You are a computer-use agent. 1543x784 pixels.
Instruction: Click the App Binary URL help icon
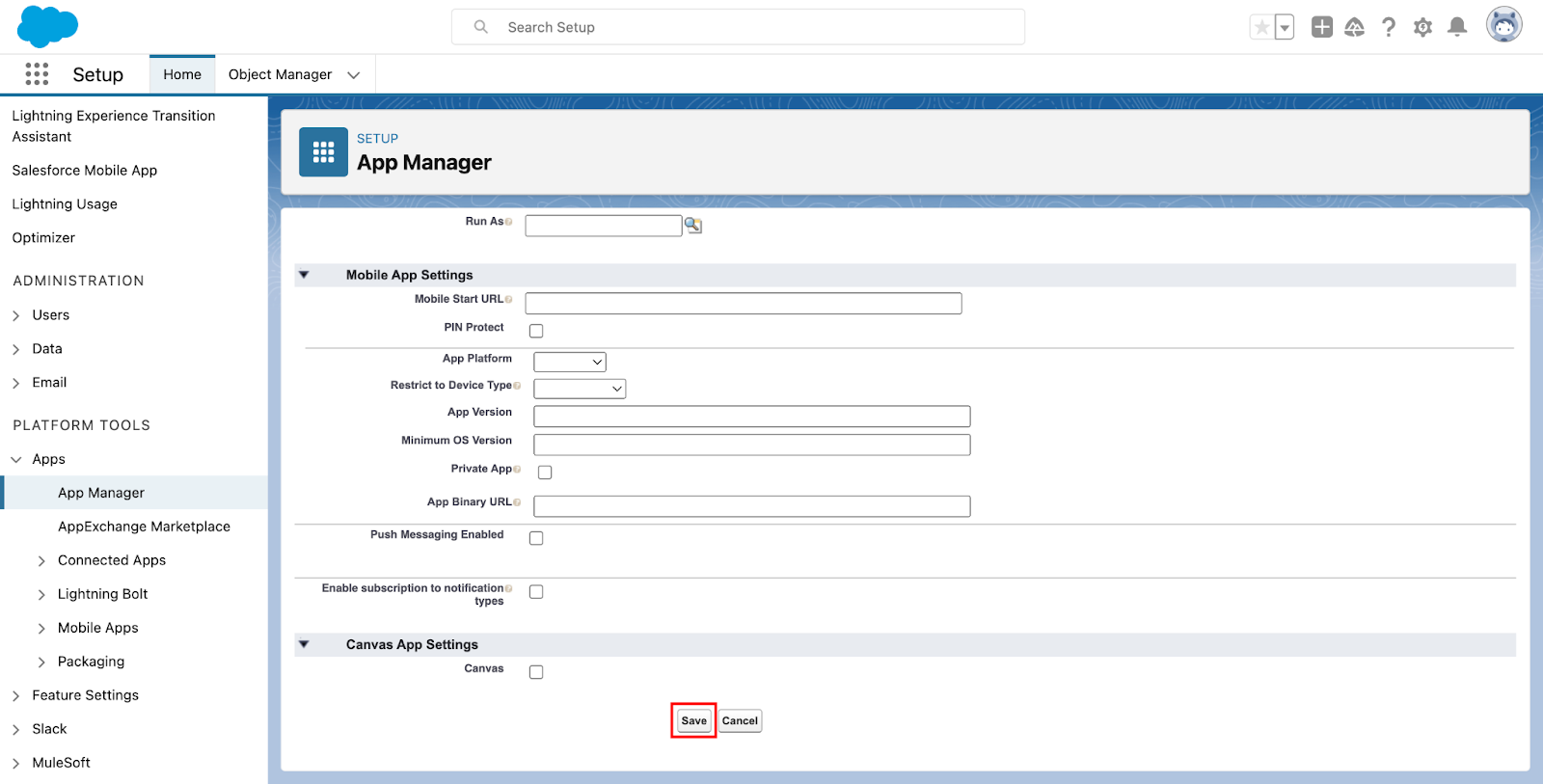pos(517,502)
